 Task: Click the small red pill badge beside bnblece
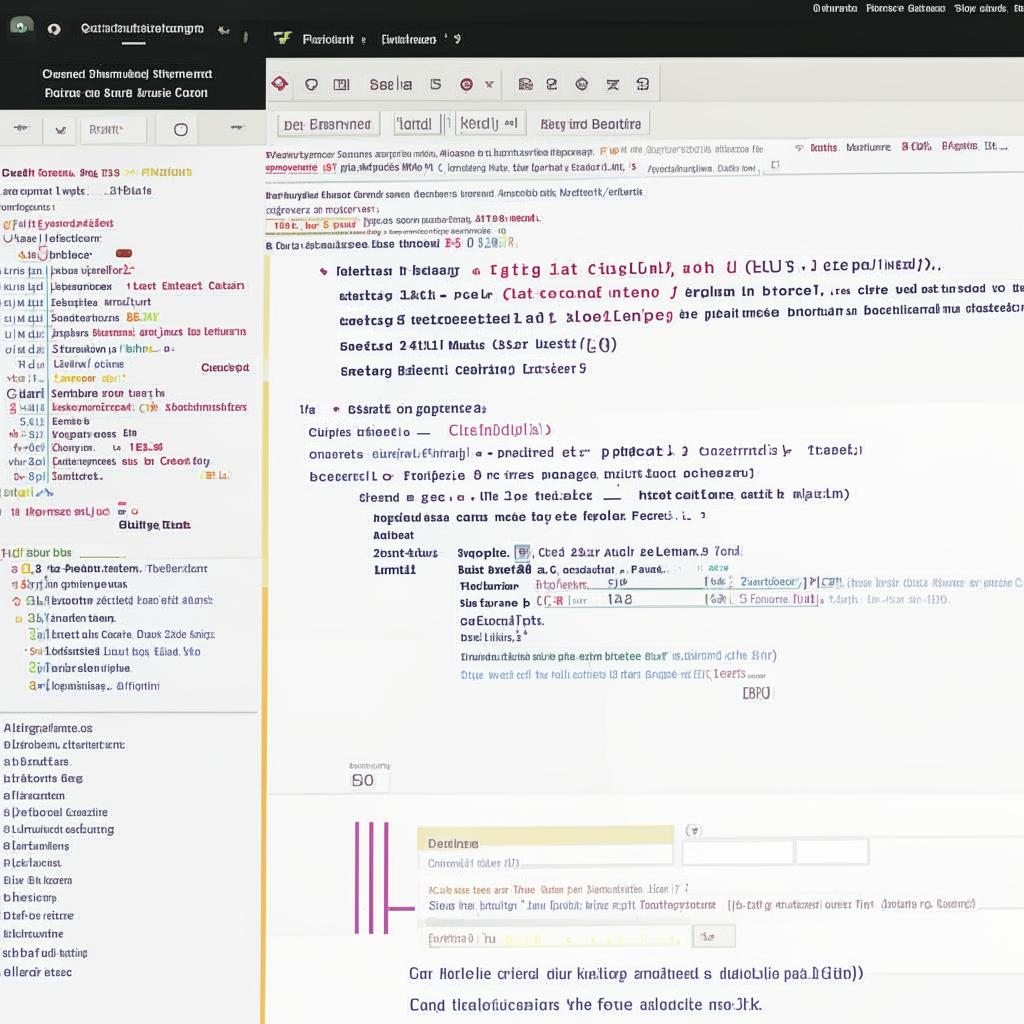[x=124, y=253]
